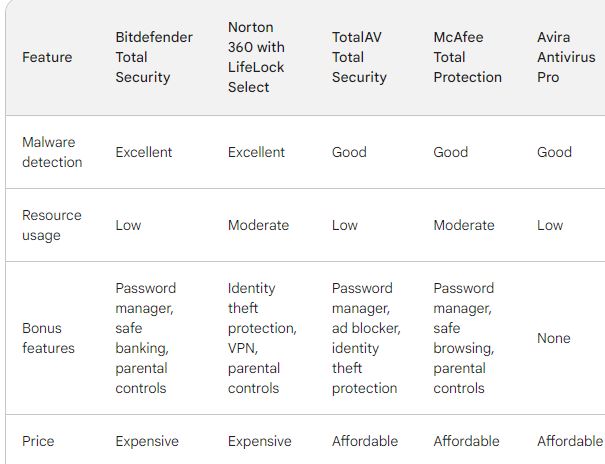The image size is (605, 464).
Task: Select Bitdefender's bonus features cell with safe banking
Action: [143, 338]
